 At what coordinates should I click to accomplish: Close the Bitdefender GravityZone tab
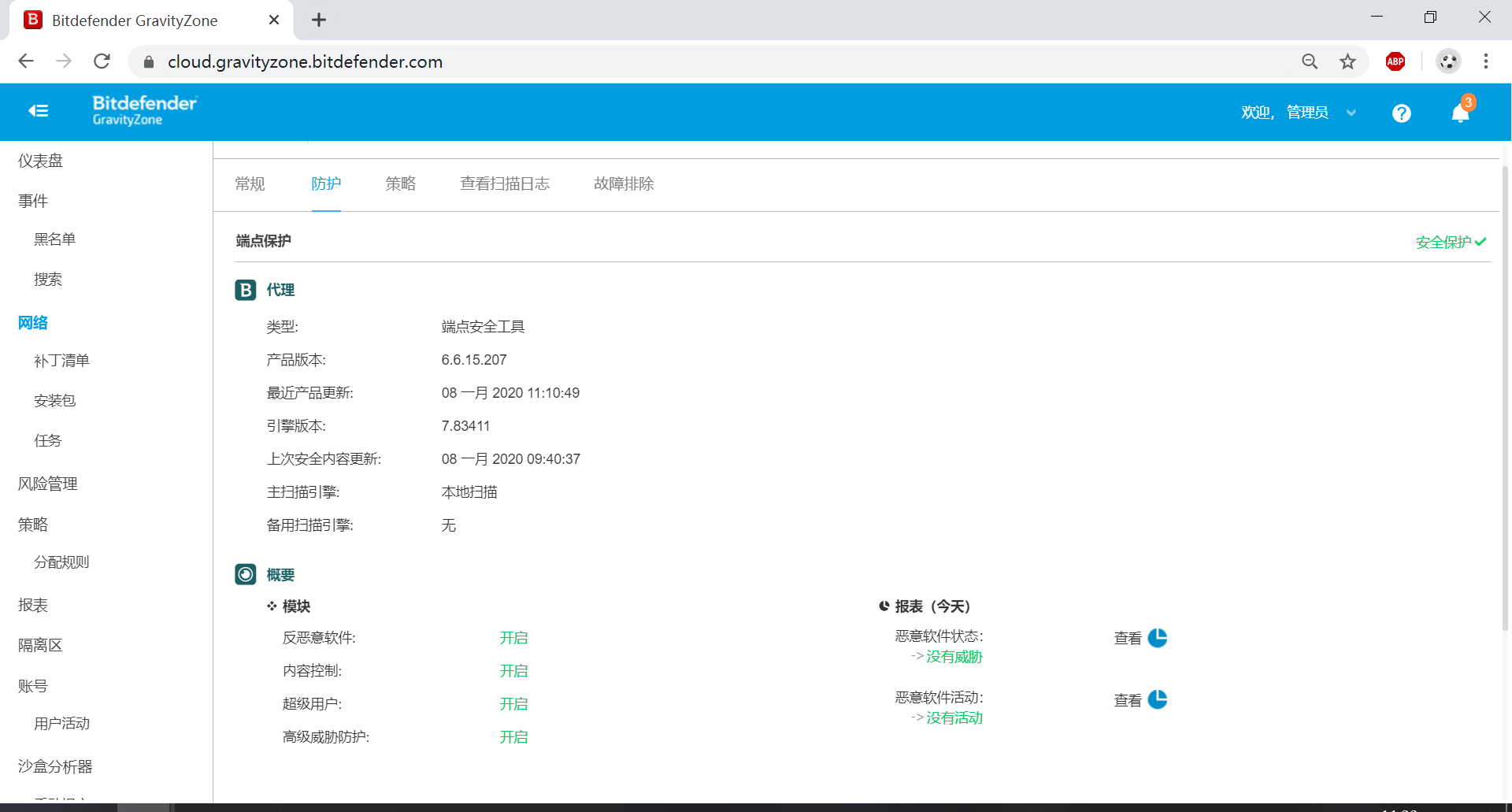coord(274,20)
